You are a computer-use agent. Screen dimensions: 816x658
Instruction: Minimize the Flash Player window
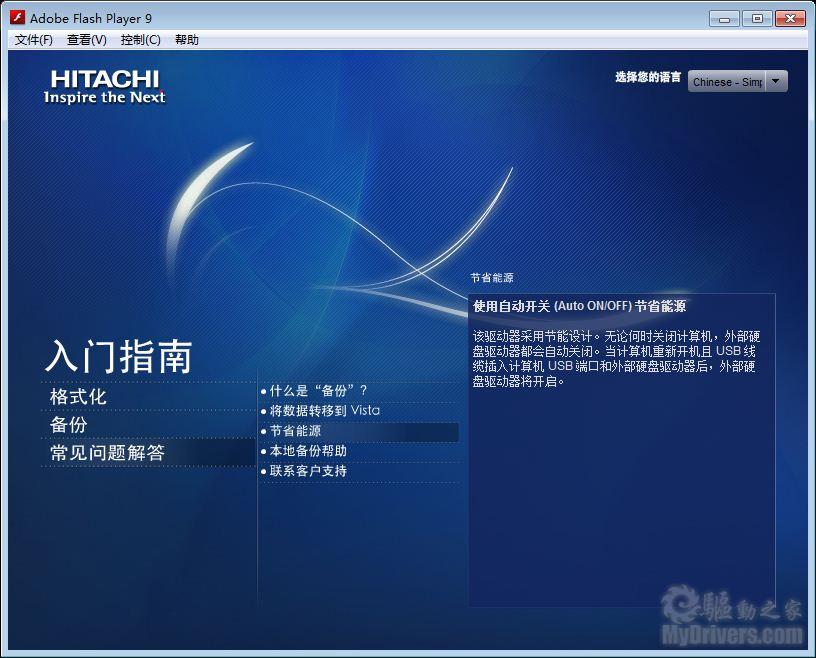(x=724, y=18)
